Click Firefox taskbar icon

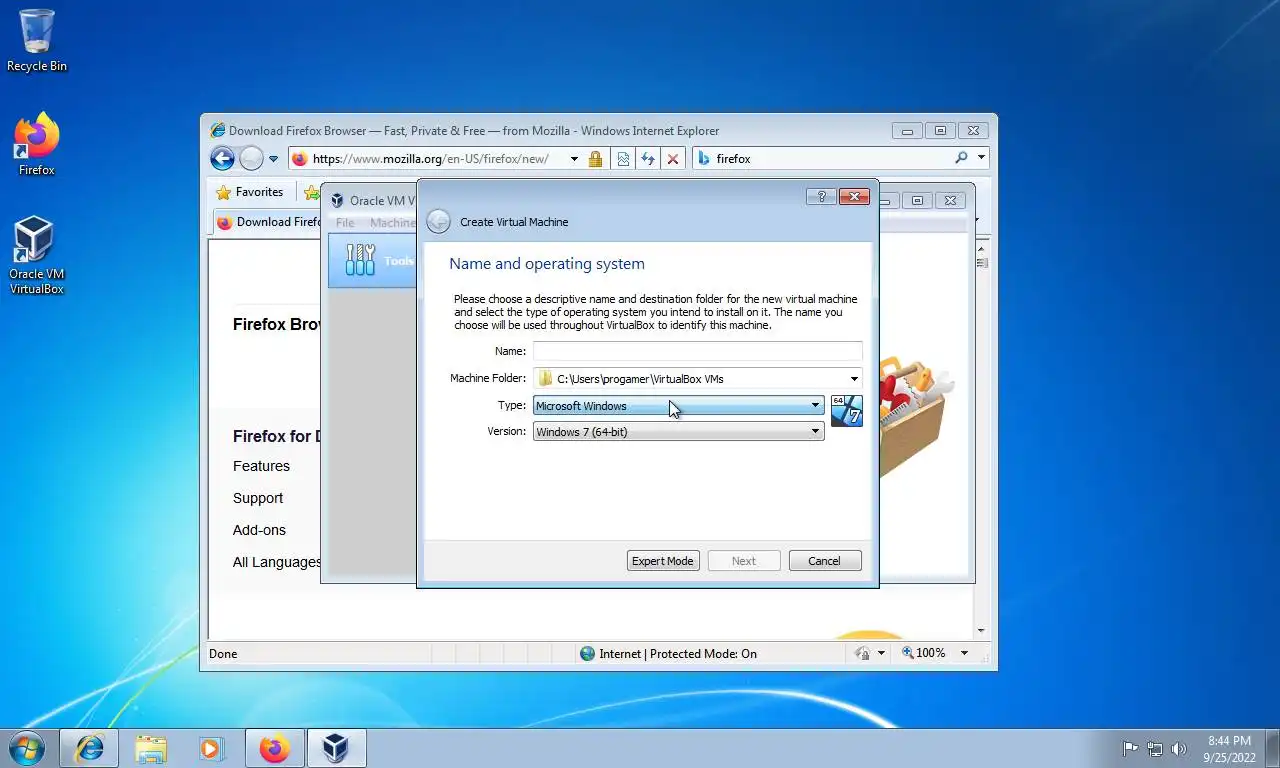[274, 748]
